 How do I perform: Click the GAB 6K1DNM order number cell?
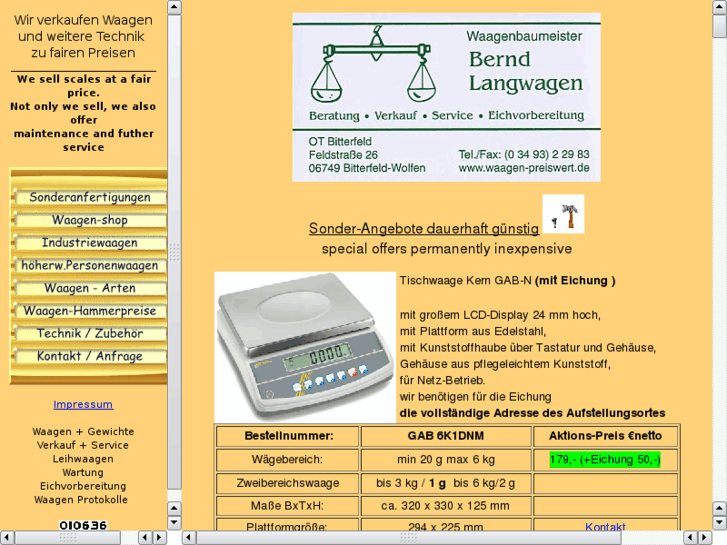pos(446,436)
